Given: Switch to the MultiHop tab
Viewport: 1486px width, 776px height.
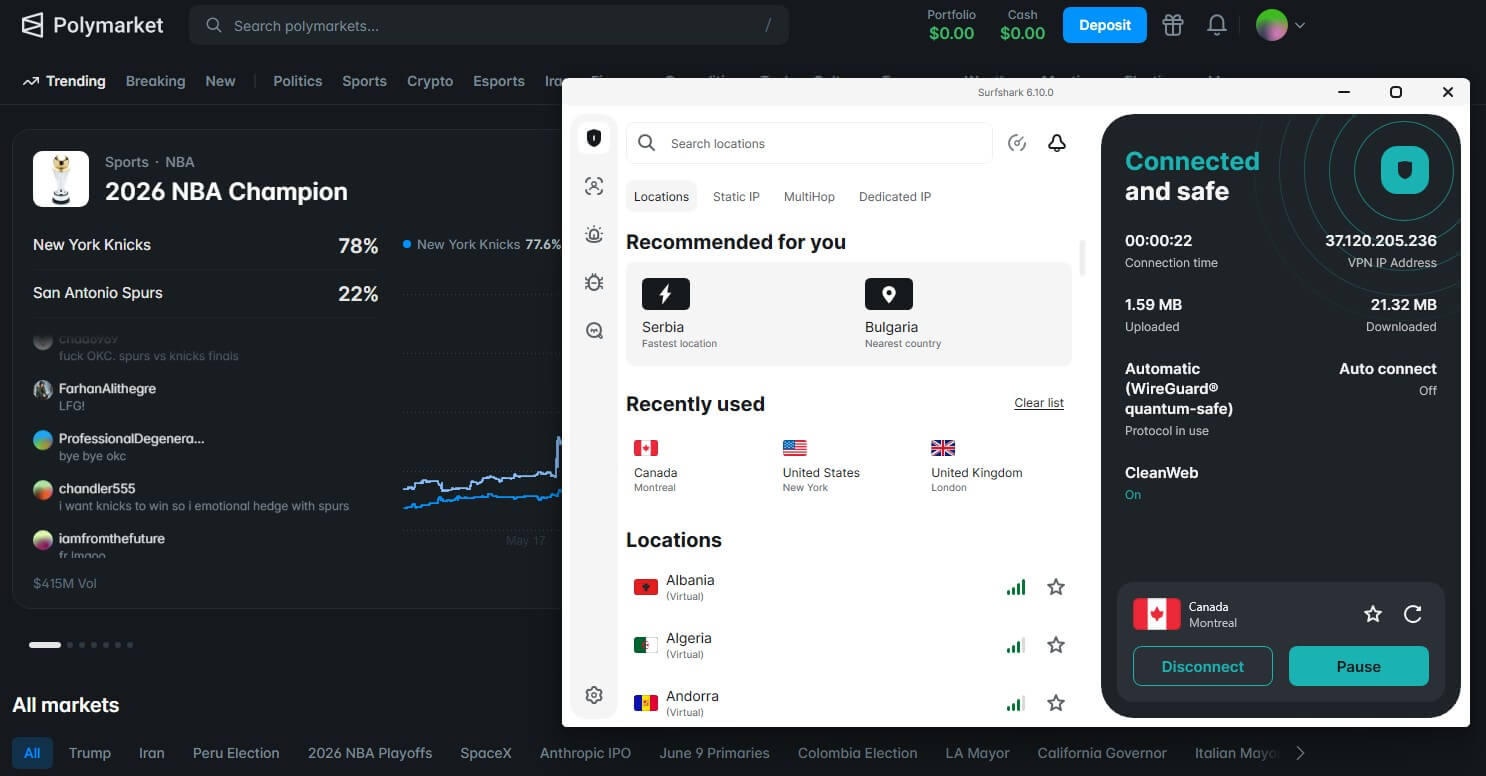Looking at the screenshot, I should tap(809, 197).
